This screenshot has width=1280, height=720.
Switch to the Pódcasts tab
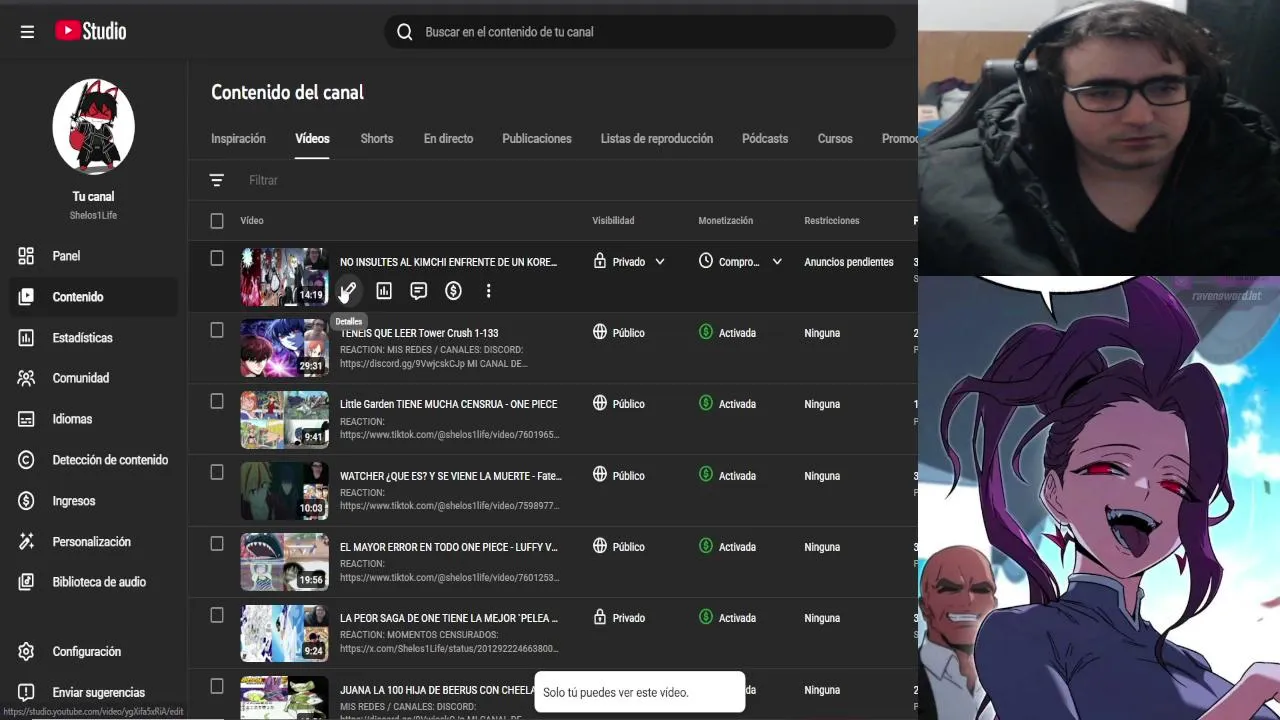coord(765,139)
